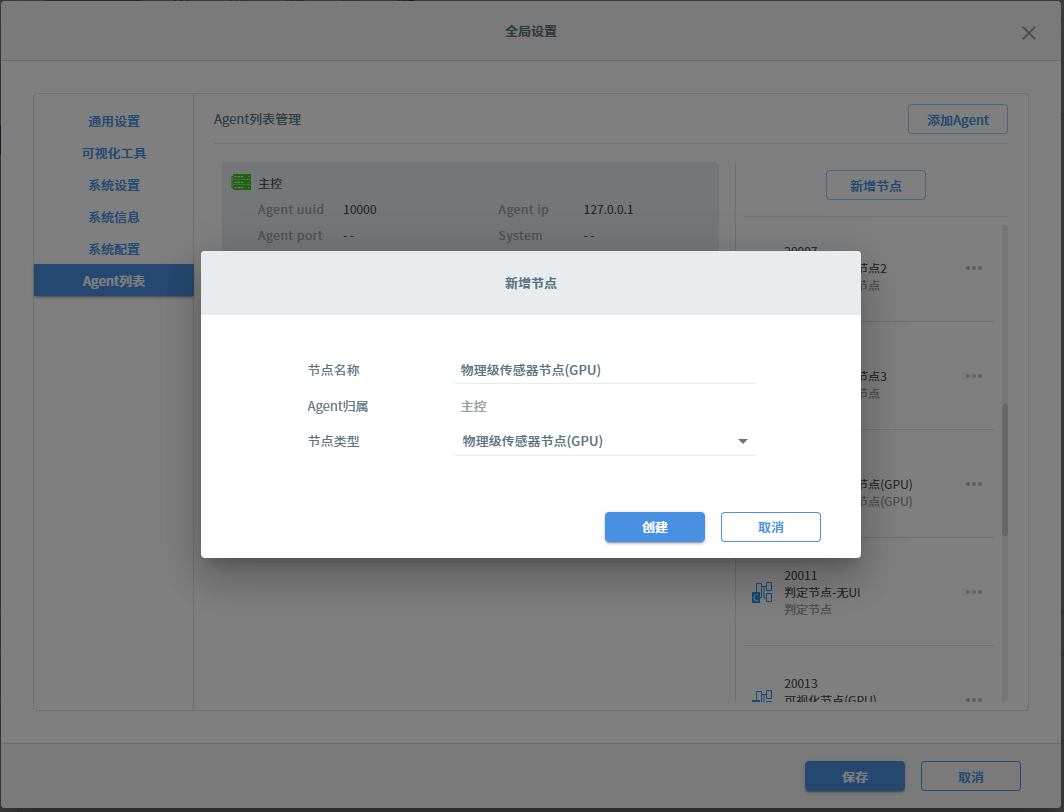Click the node list vertical scrollbar
Screen dimensions: 1064x812
(x=1004, y=470)
